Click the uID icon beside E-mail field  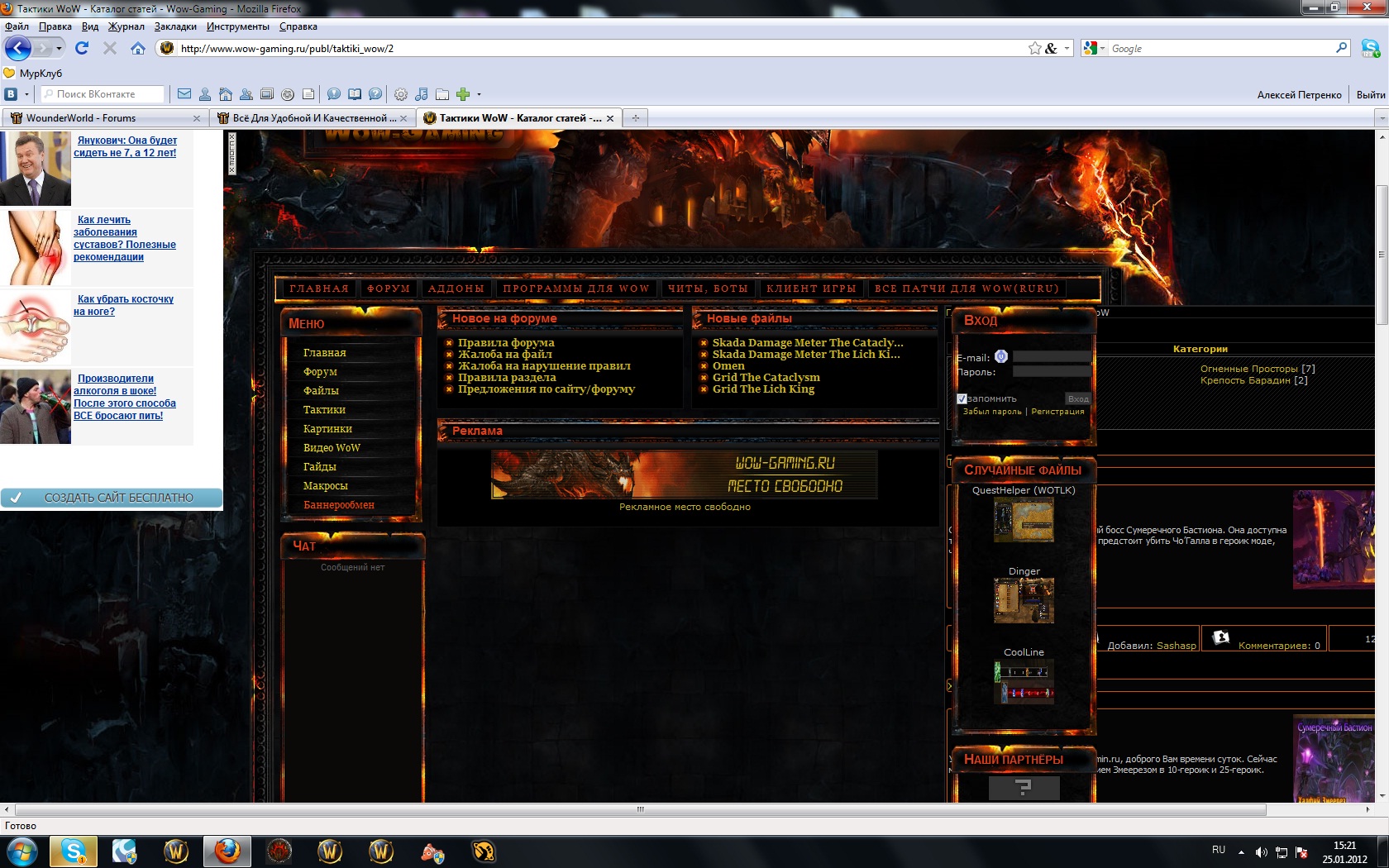click(x=1001, y=356)
